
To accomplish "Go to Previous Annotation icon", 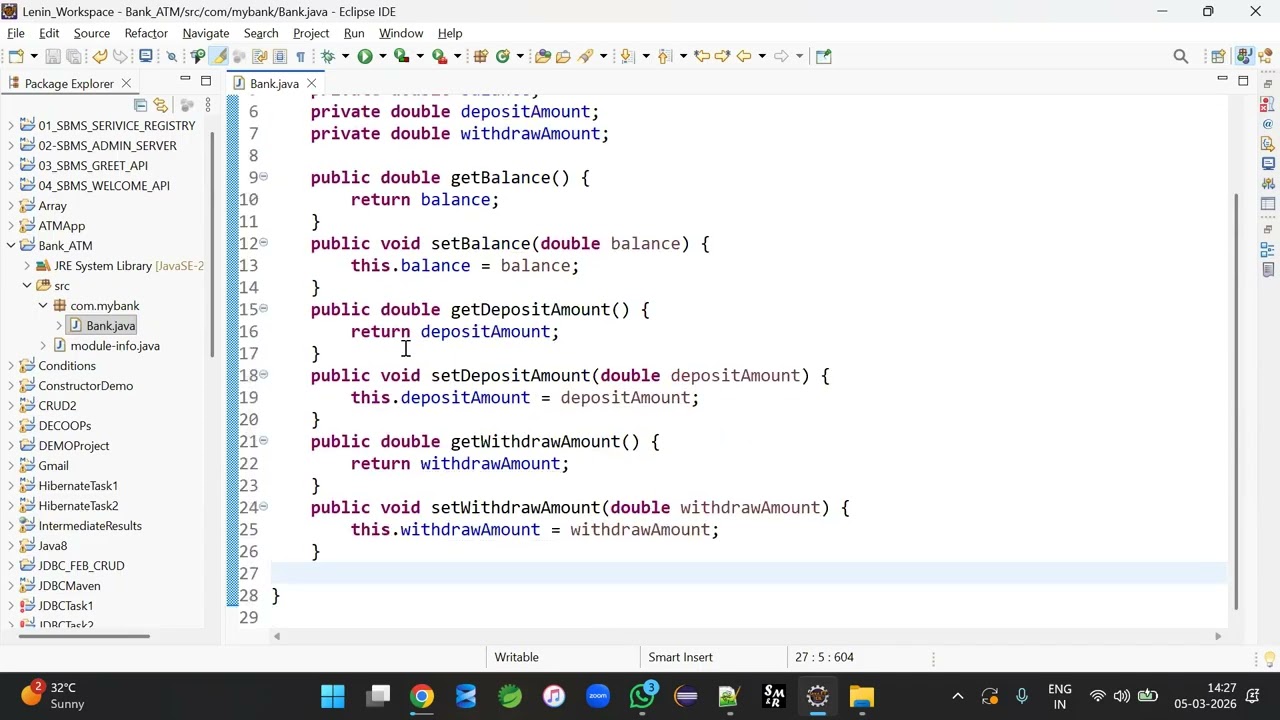I will (x=664, y=56).
